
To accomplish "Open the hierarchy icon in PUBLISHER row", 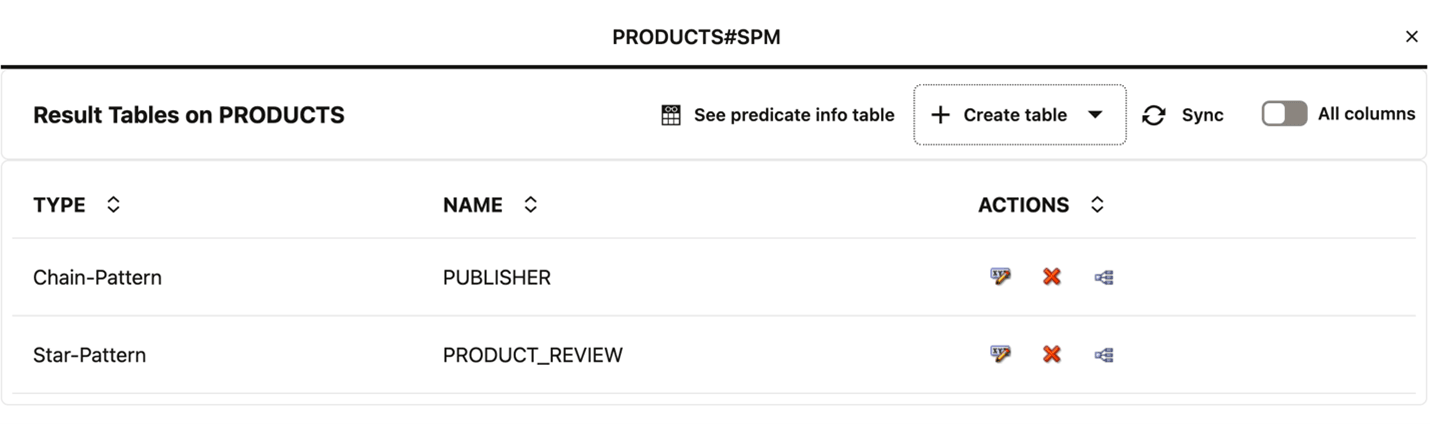I will click(x=1104, y=277).
